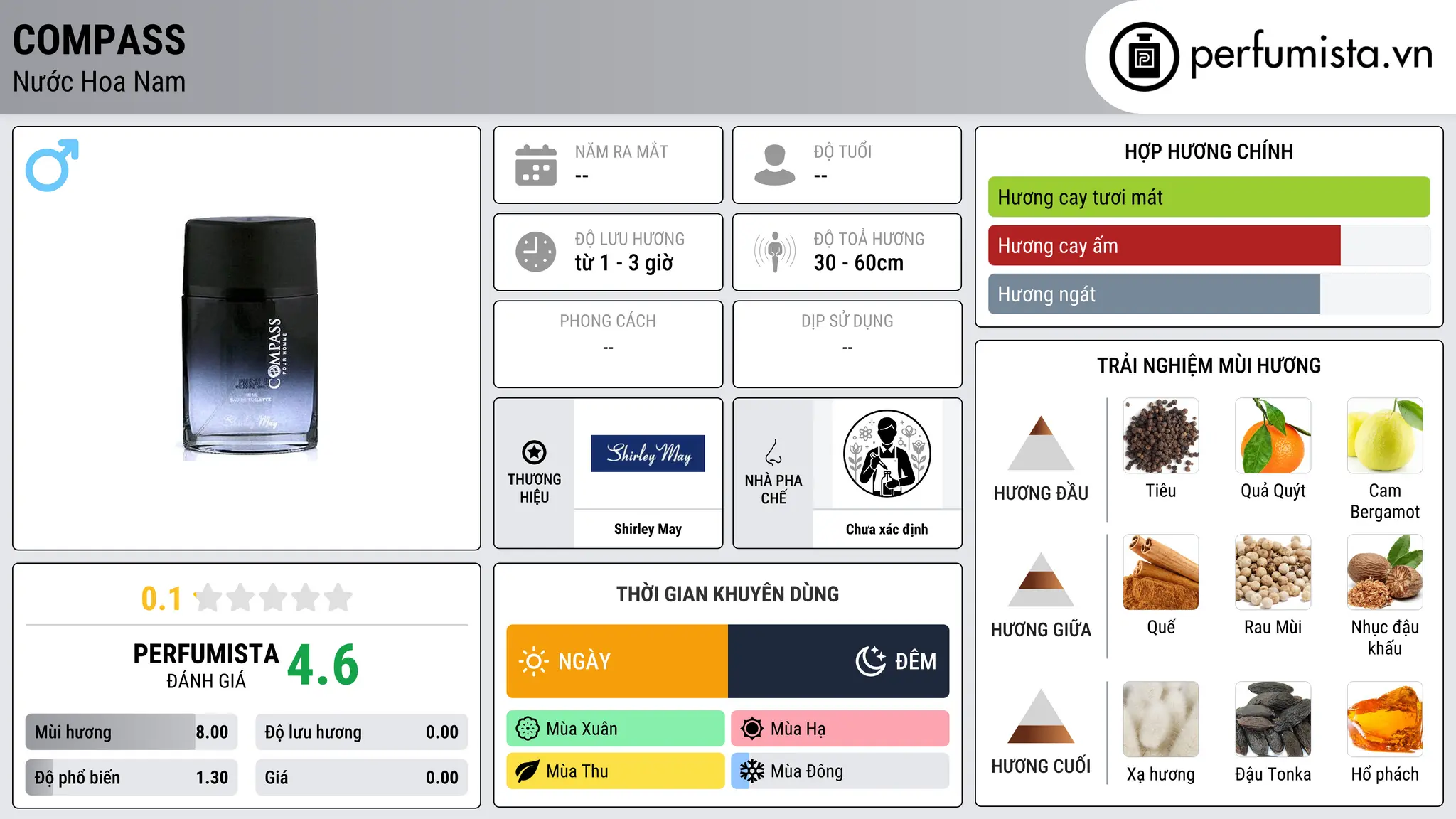Screen dimensions: 1456x819
Task: Click the Quả Quýt mandarin note image
Action: (1273, 436)
